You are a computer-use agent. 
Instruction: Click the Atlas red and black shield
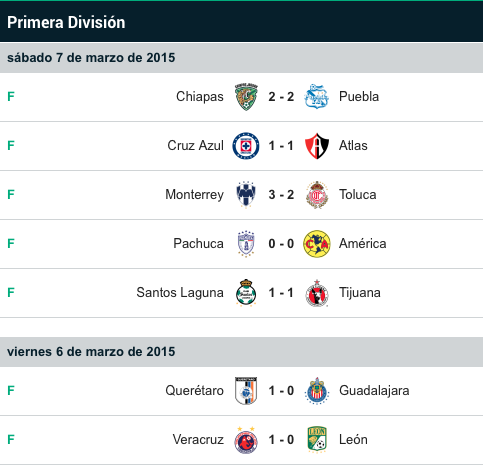tap(317, 146)
